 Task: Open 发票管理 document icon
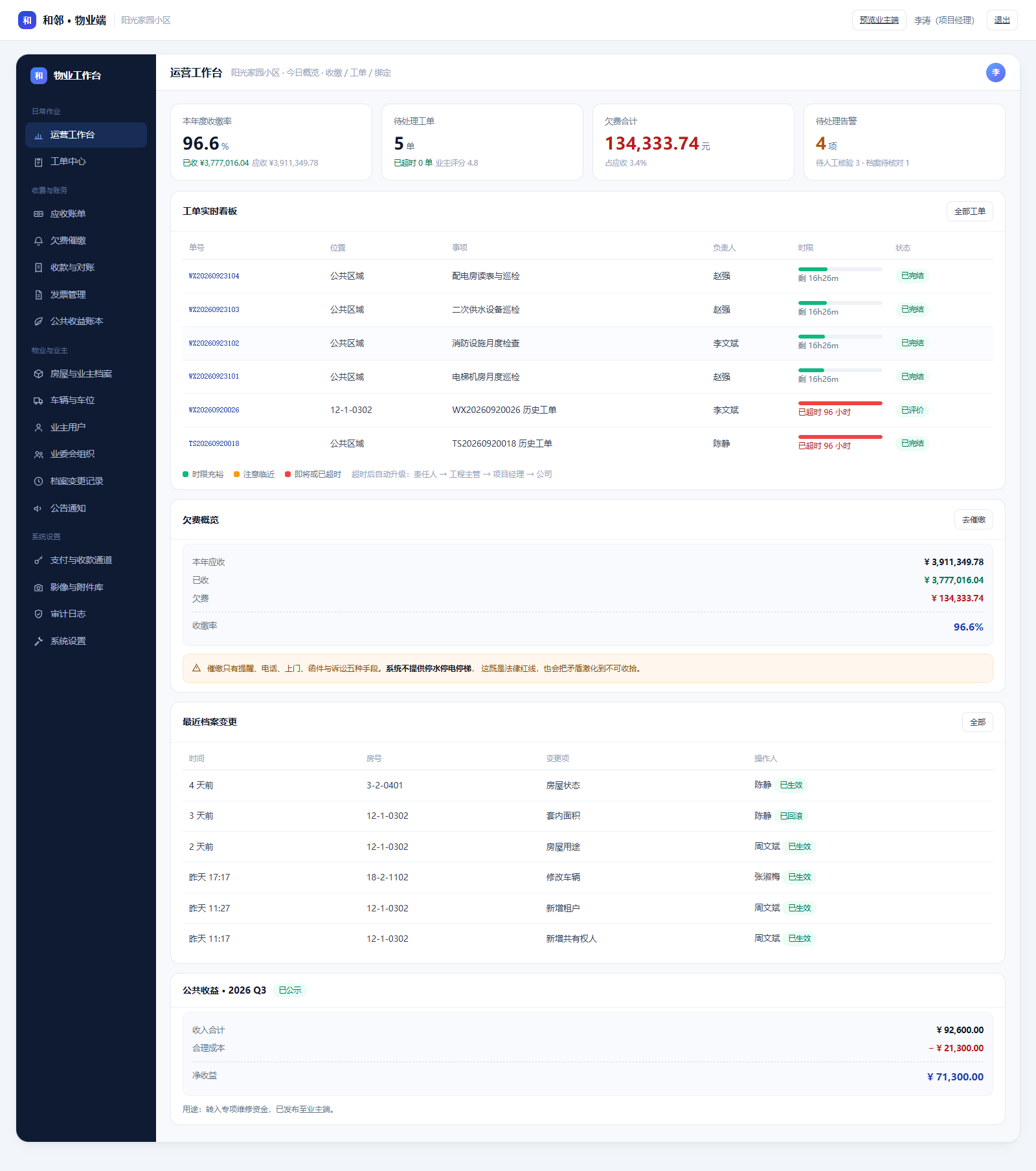[x=38, y=295]
